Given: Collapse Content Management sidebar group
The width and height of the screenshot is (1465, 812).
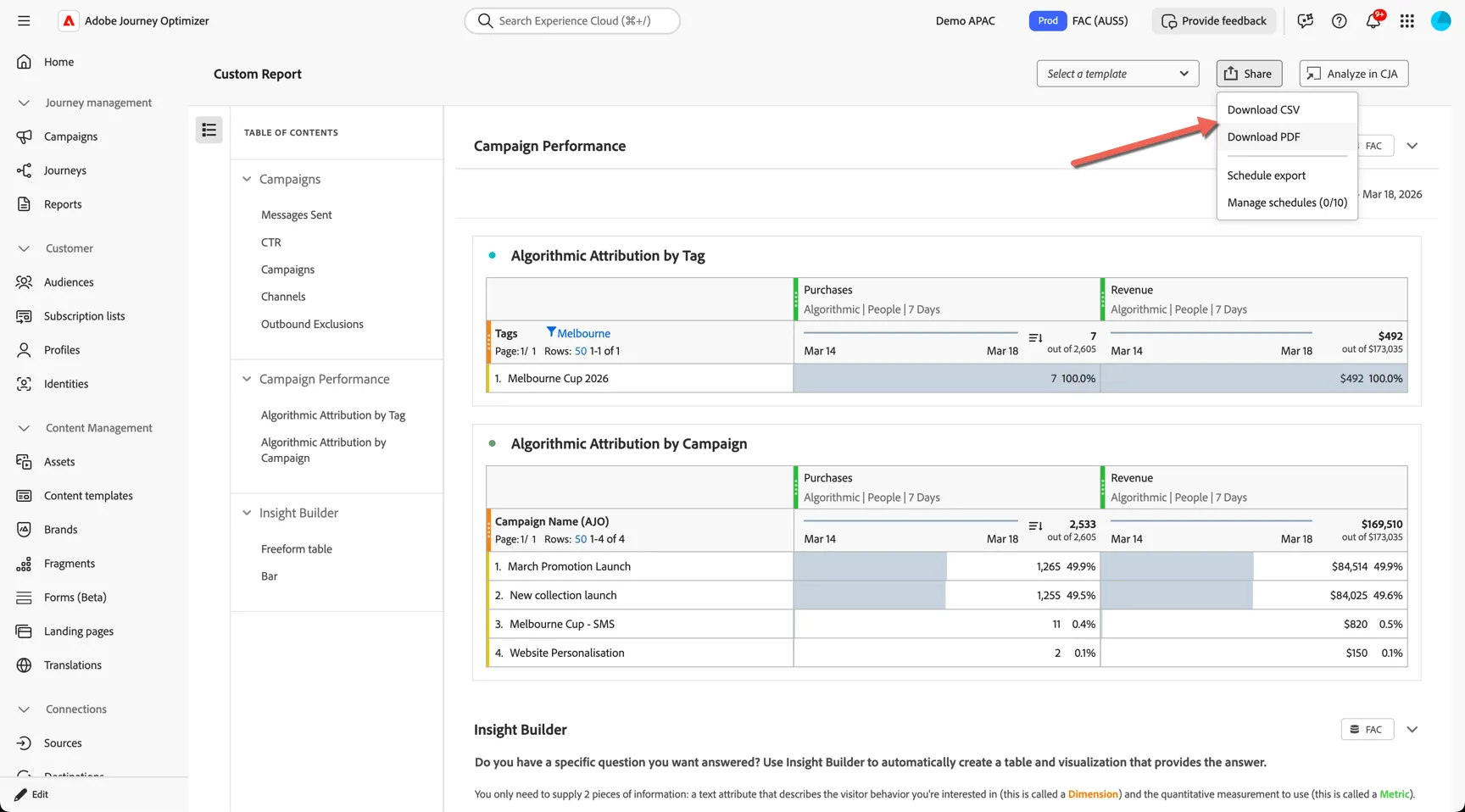Looking at the screenshot, I should pyautogui.click(x=24, y=428).
